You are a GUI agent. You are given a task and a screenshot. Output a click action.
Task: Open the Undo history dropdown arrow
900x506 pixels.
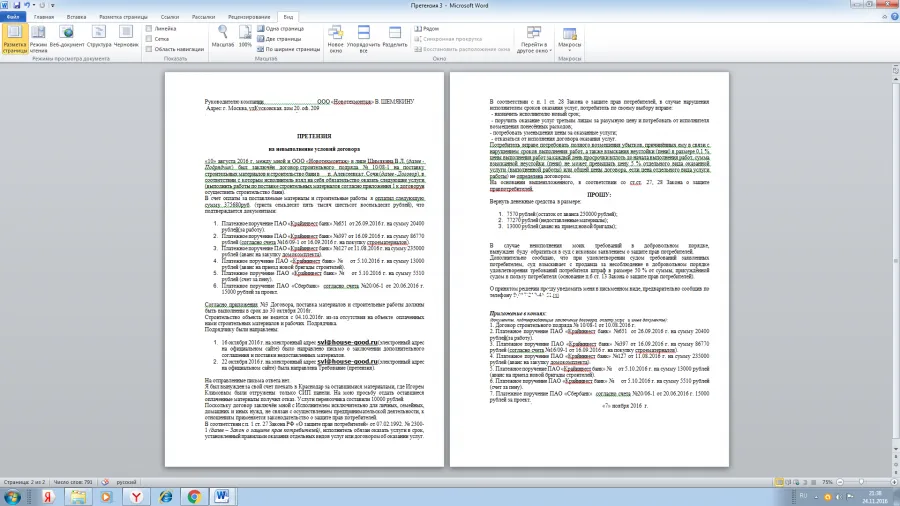pyautogui.click(x=33, y=5)
